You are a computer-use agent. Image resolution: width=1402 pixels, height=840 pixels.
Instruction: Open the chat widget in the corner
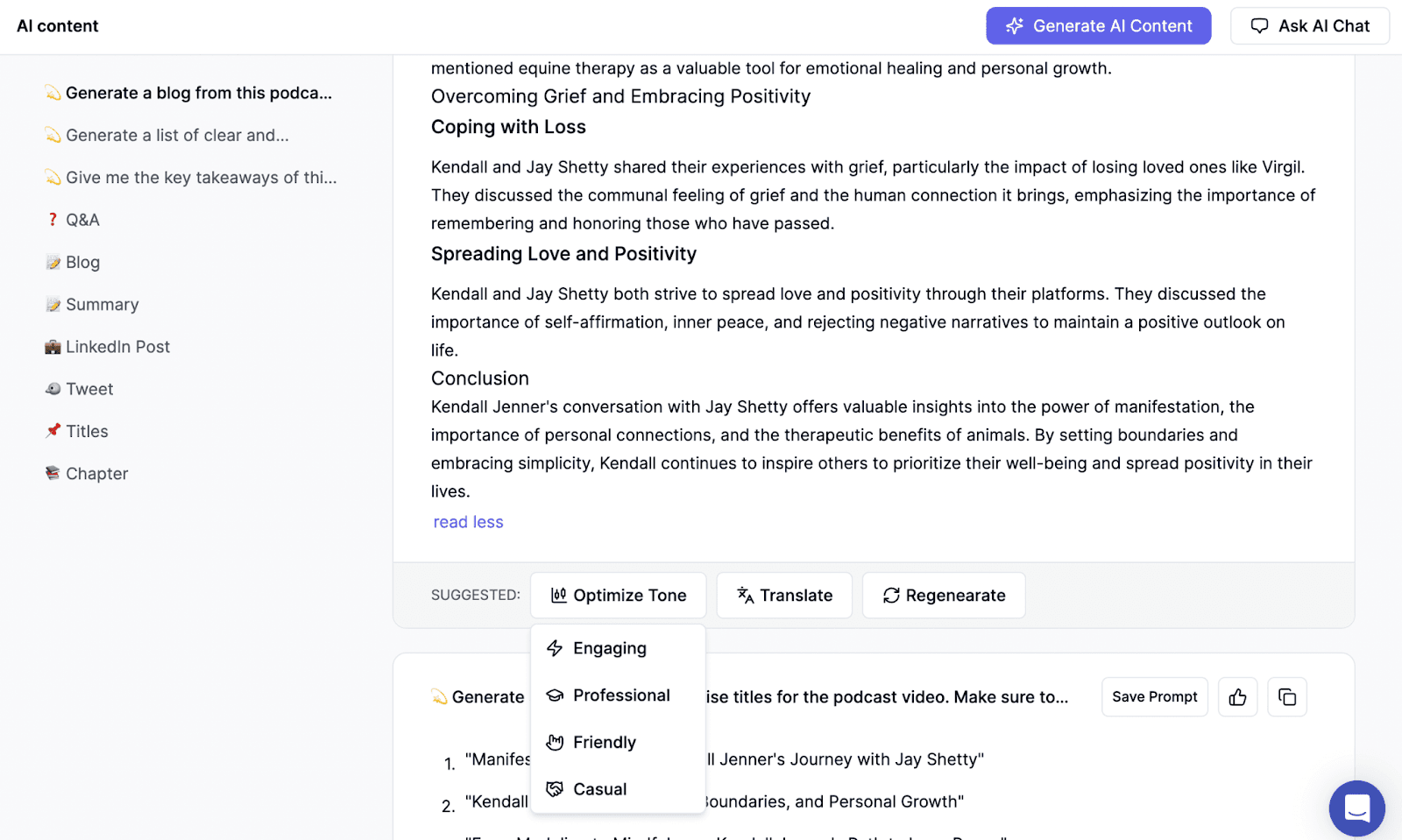tap(1356, 808)
